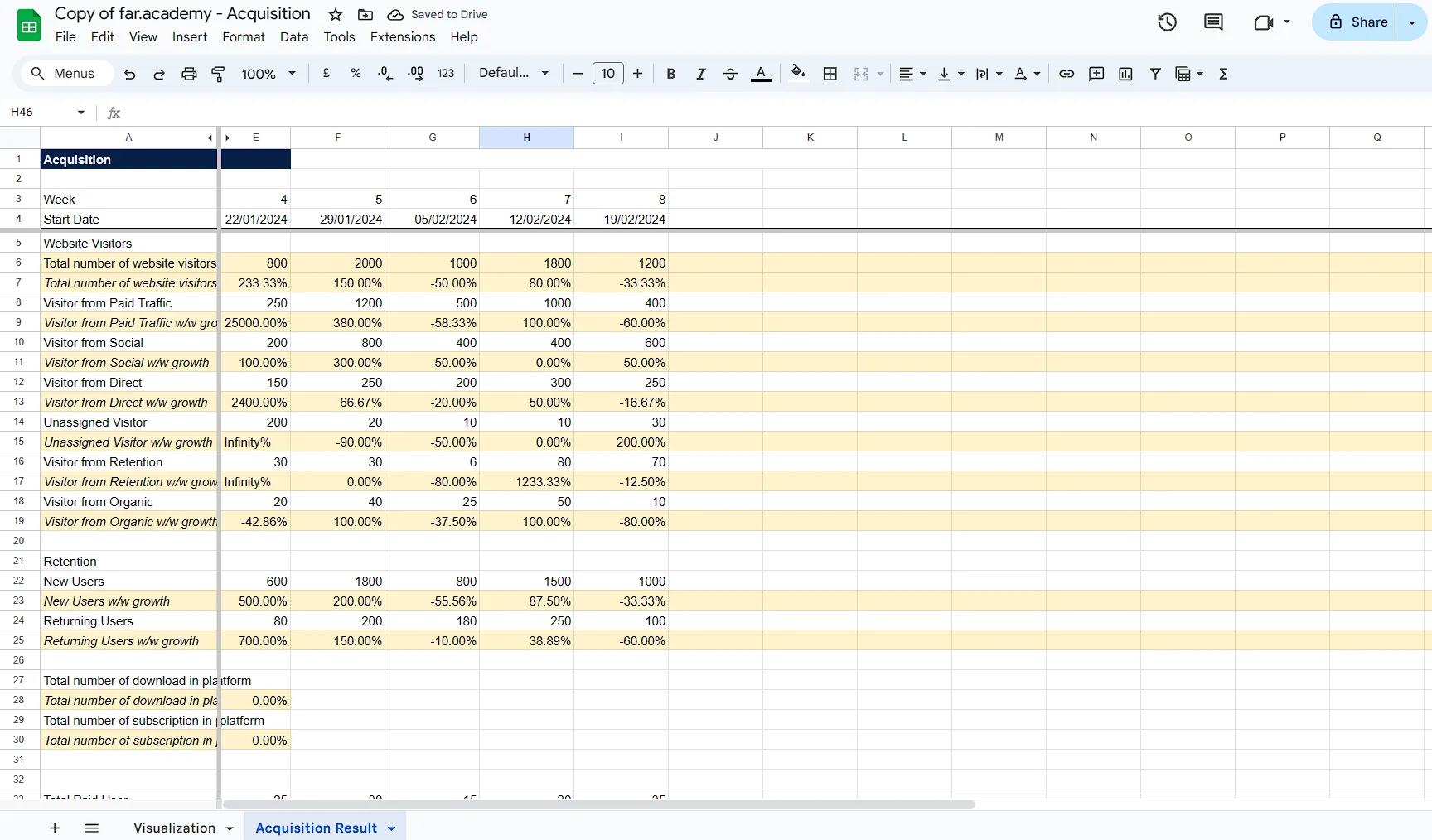Open the comments panel icon

[x=1213, y=22]
